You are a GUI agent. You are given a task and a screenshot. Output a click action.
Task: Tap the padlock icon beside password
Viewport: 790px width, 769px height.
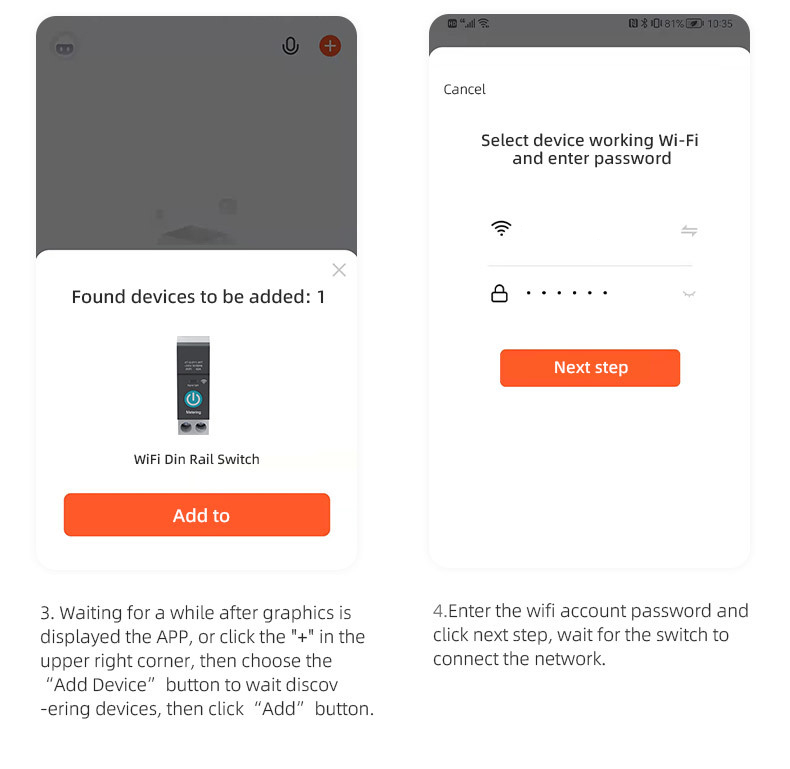[x=499, y=293]
